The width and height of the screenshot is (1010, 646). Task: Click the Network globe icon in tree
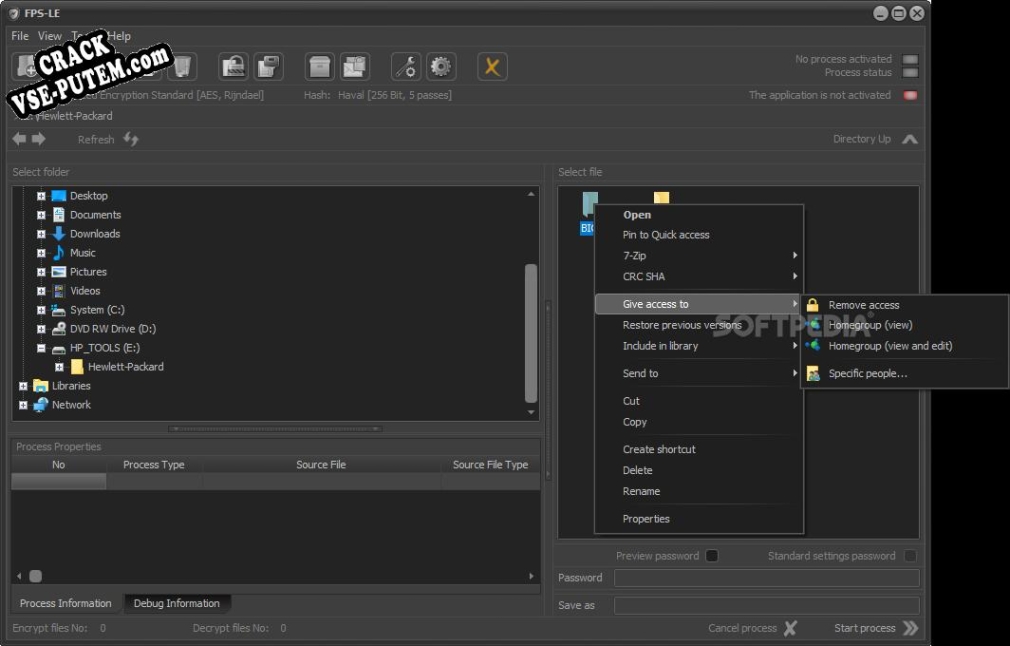(41, 404)
